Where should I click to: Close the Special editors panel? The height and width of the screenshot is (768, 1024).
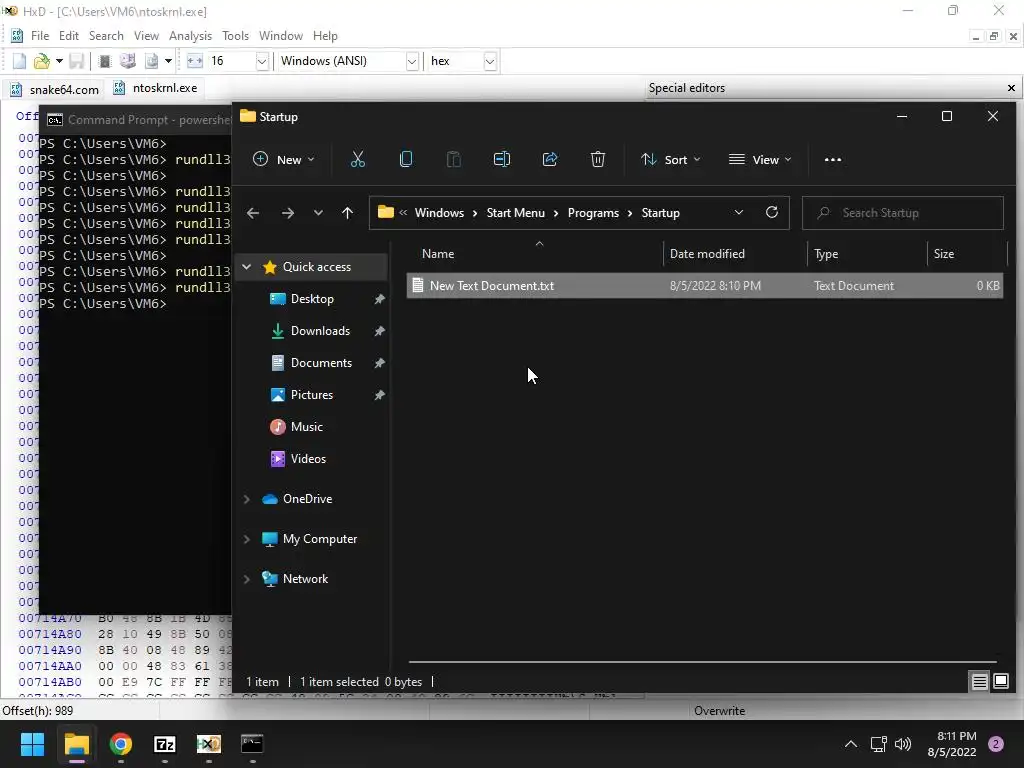[1011, 88]
